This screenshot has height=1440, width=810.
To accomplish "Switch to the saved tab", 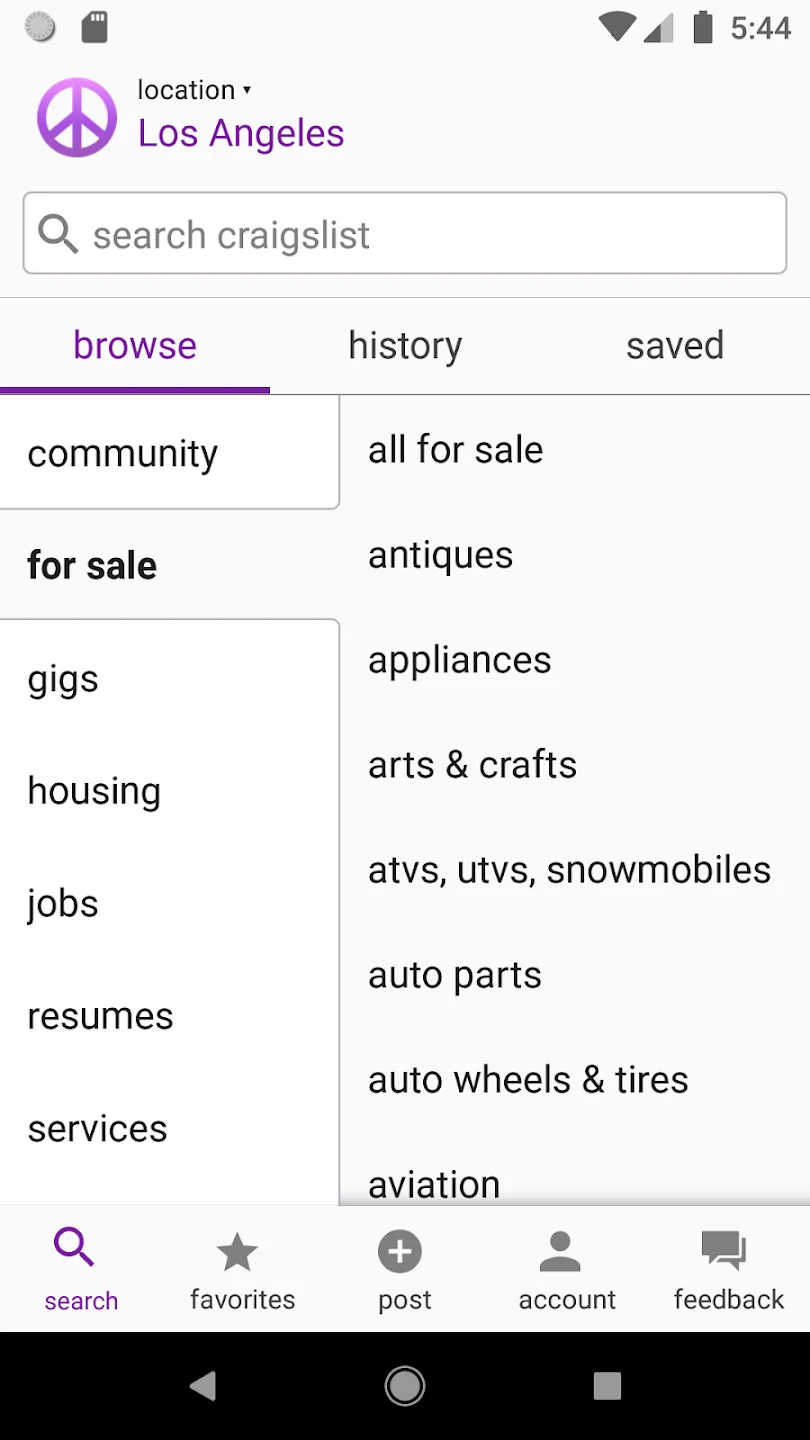I will click(675, 346).
